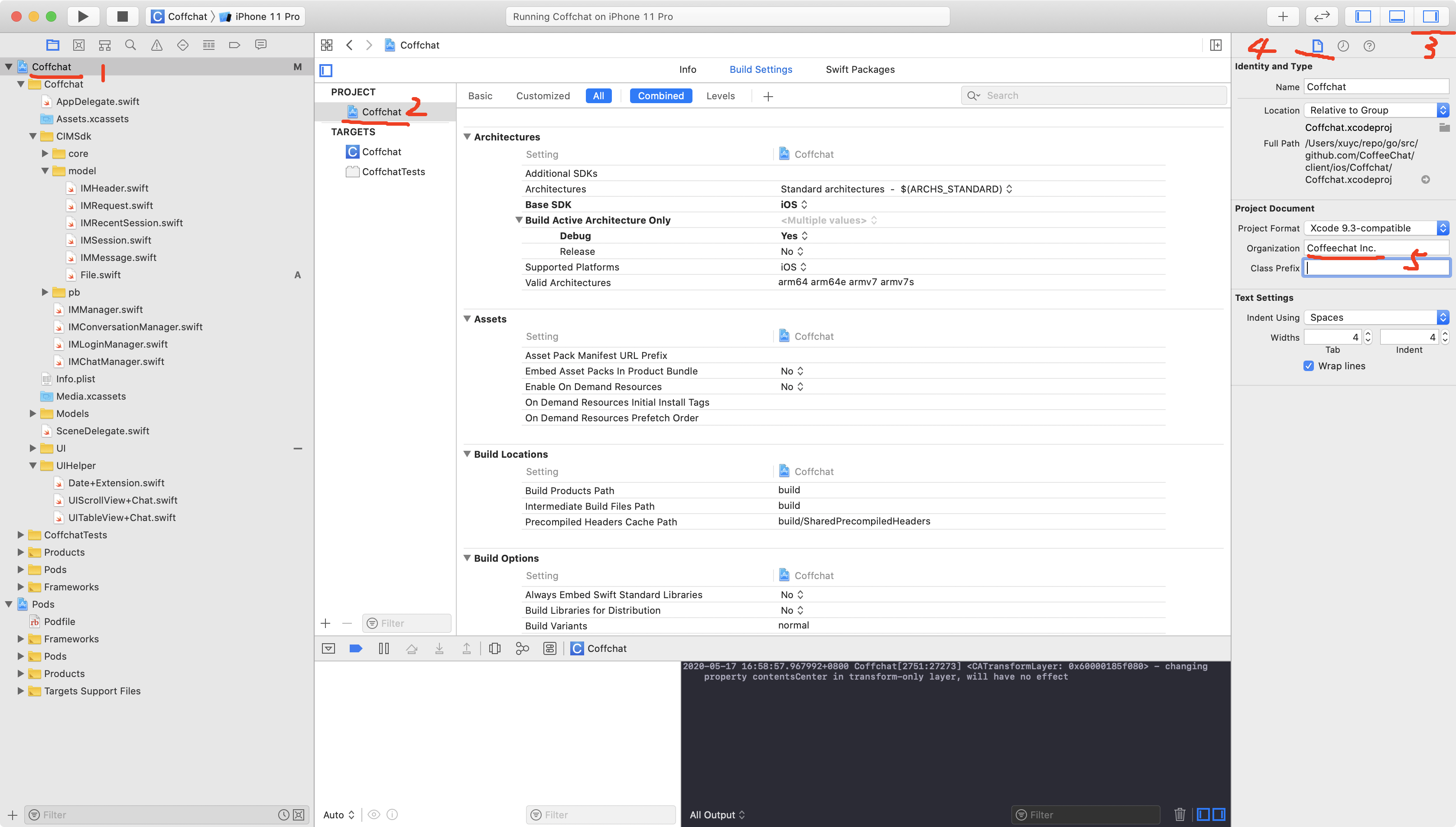Screen dimensions: 1456x827
Task: Open the Issue navigator (warning triangle icon)
Action: point(157,45)
